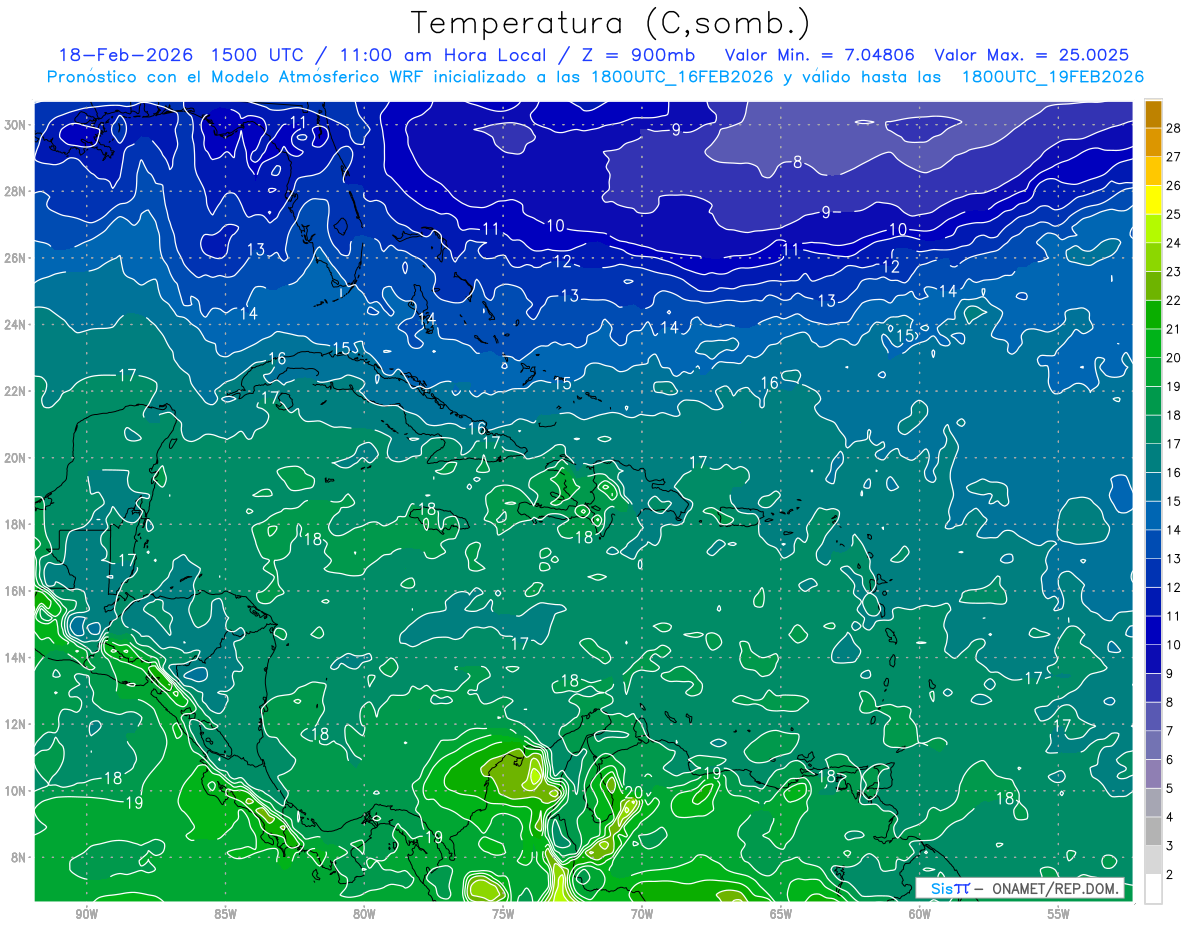Click "1800UTC_19FEB2026" validity end text
The height and width of the screenshot is (927, 1200).
[1052, 77]
